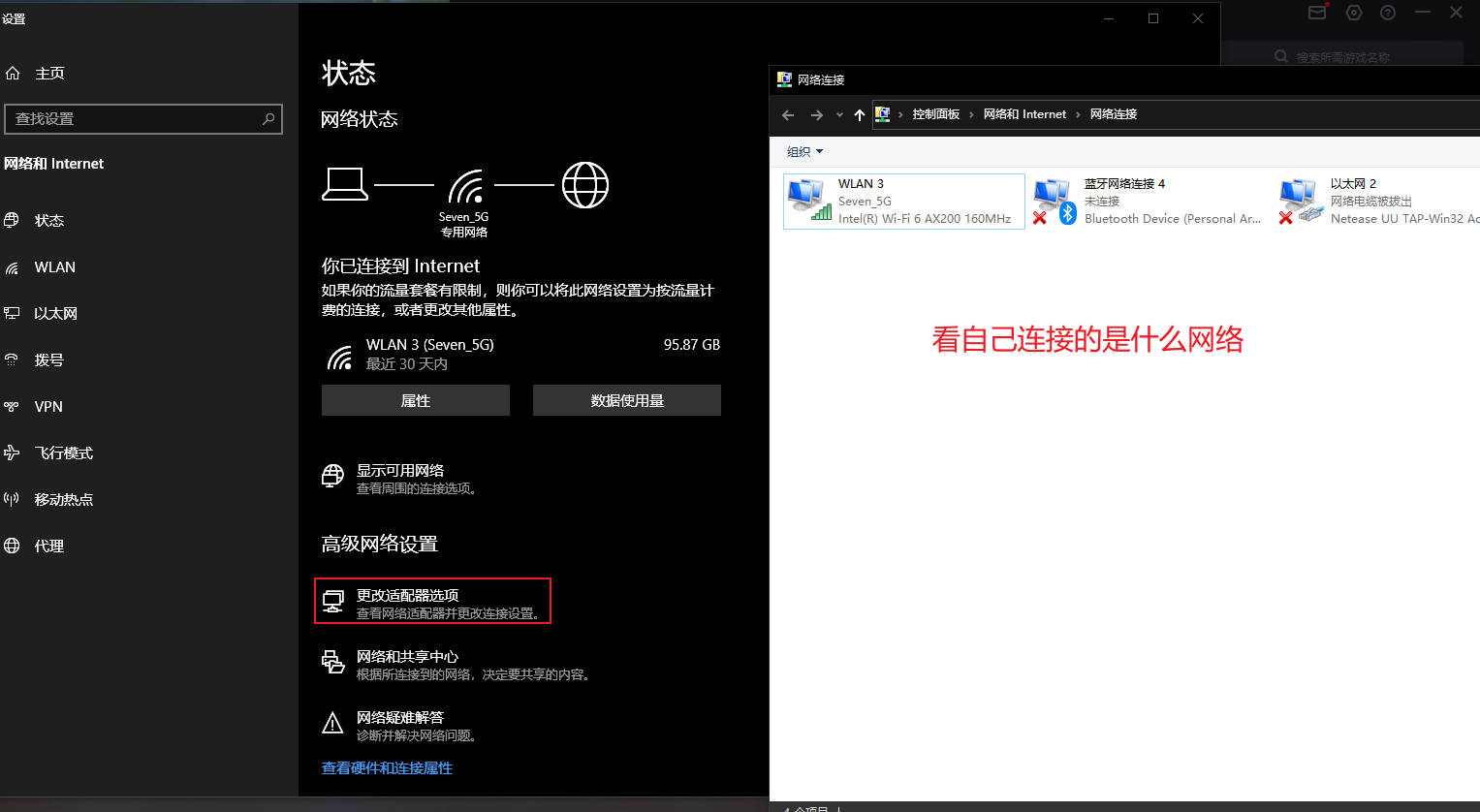
Task: Click the VPN icon in sidebar
Action: (x=12, y=406)
